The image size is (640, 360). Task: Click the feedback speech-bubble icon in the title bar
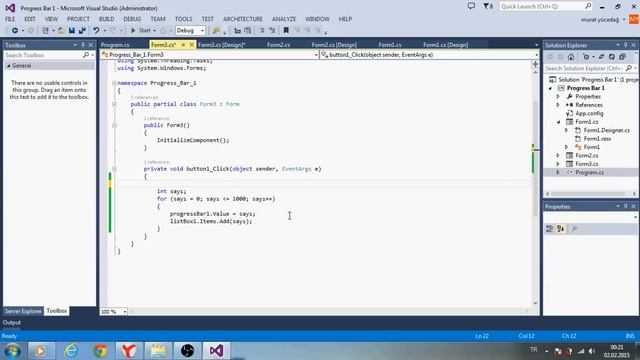[x=471, y=6]
